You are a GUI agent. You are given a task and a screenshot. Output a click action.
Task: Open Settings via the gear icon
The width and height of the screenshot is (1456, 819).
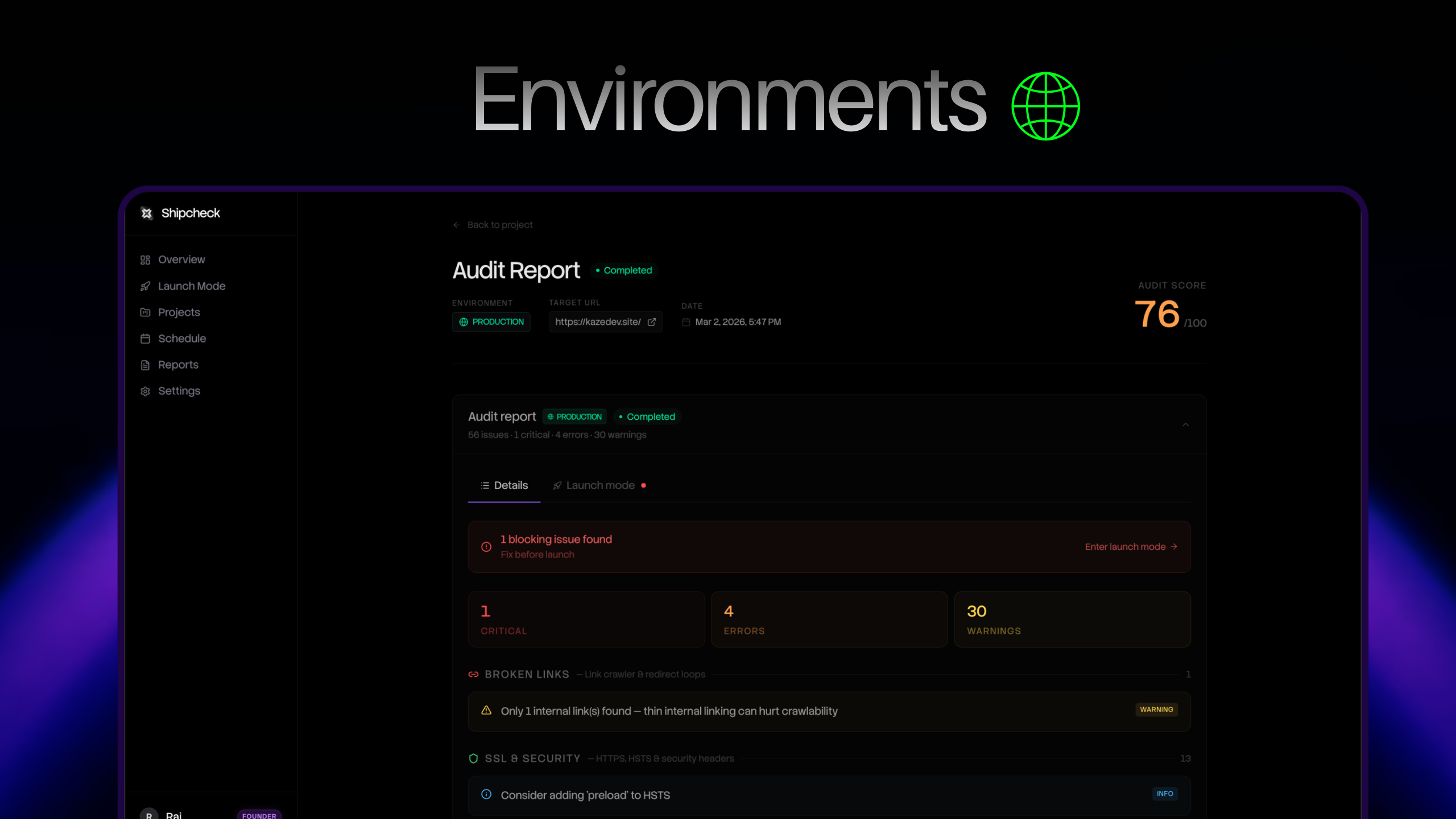click(x=145, y=391)
